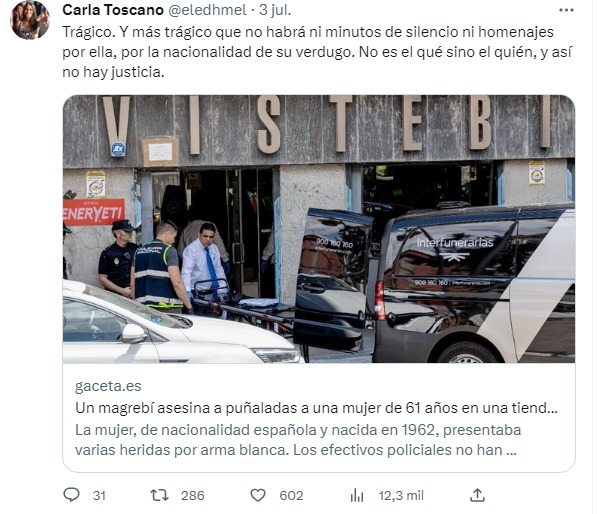Click the gaceta.es source domain

point(108,386)
